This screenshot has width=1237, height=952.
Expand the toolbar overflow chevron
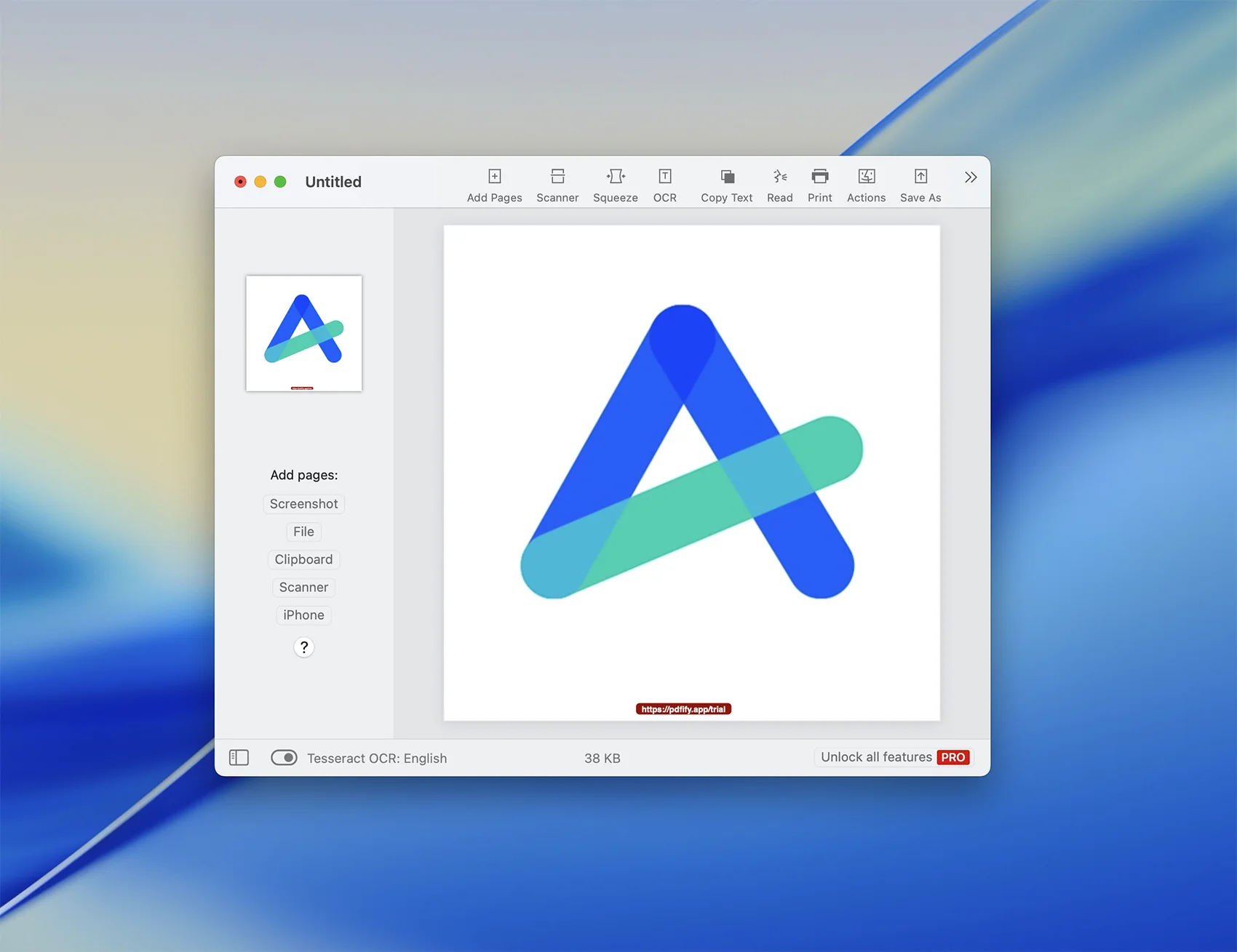click(970, 177)
